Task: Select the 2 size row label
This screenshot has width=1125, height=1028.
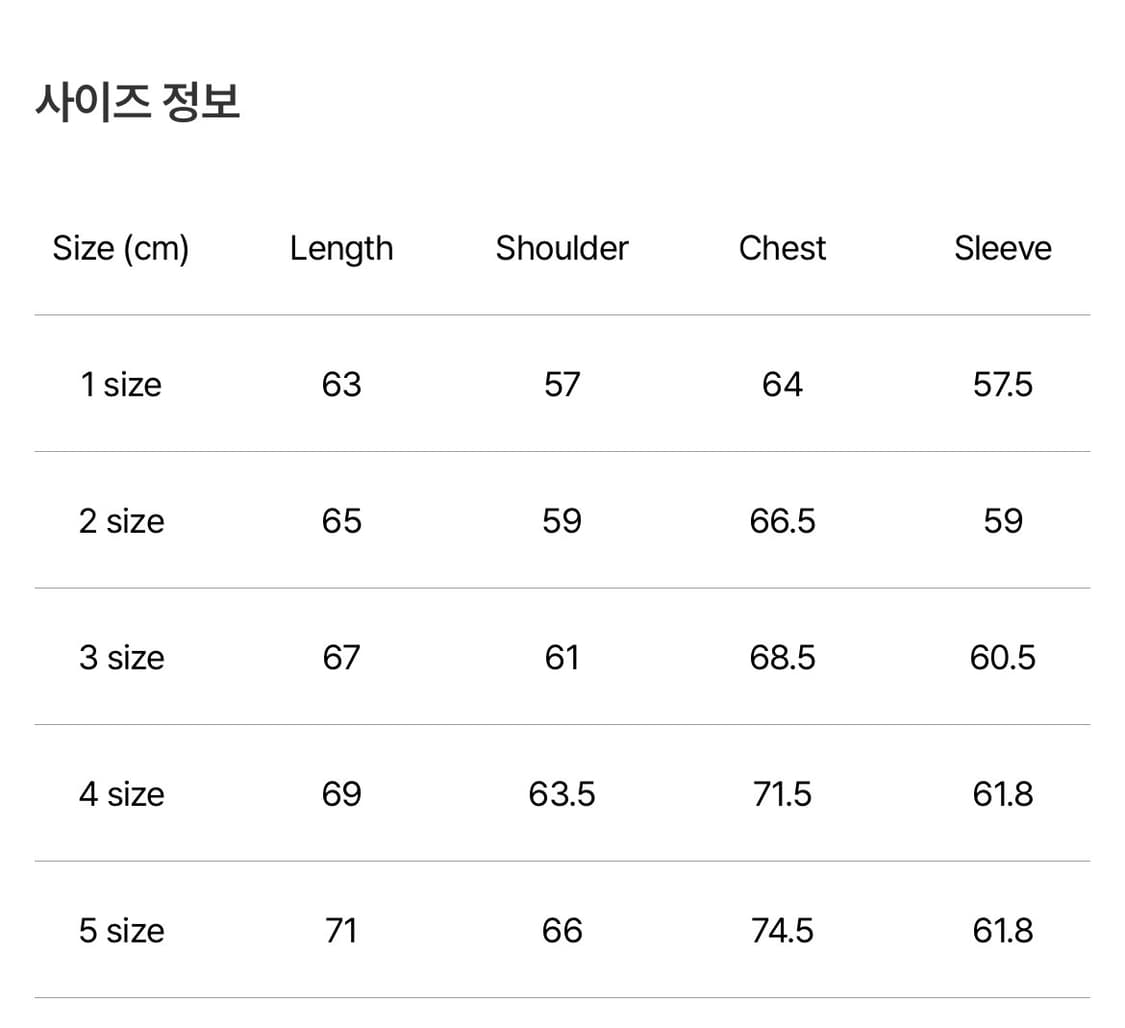Action: (121, 521)
